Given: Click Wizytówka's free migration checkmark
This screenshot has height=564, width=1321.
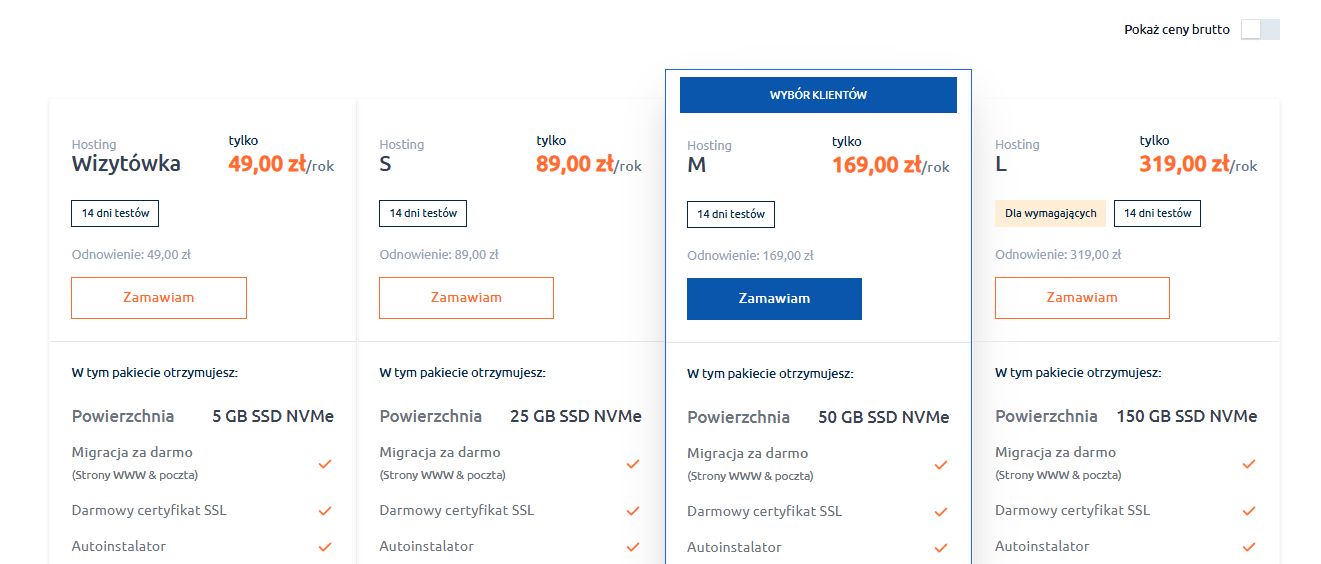Looking at the screenshot, I should (325, 464).
